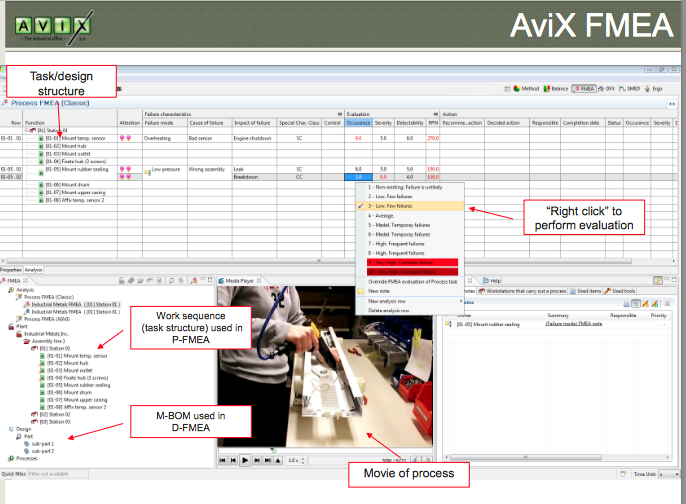Switch to the Analysis tab
The width and height of the screenshot is (686, 504).
(x=33, y=270)
